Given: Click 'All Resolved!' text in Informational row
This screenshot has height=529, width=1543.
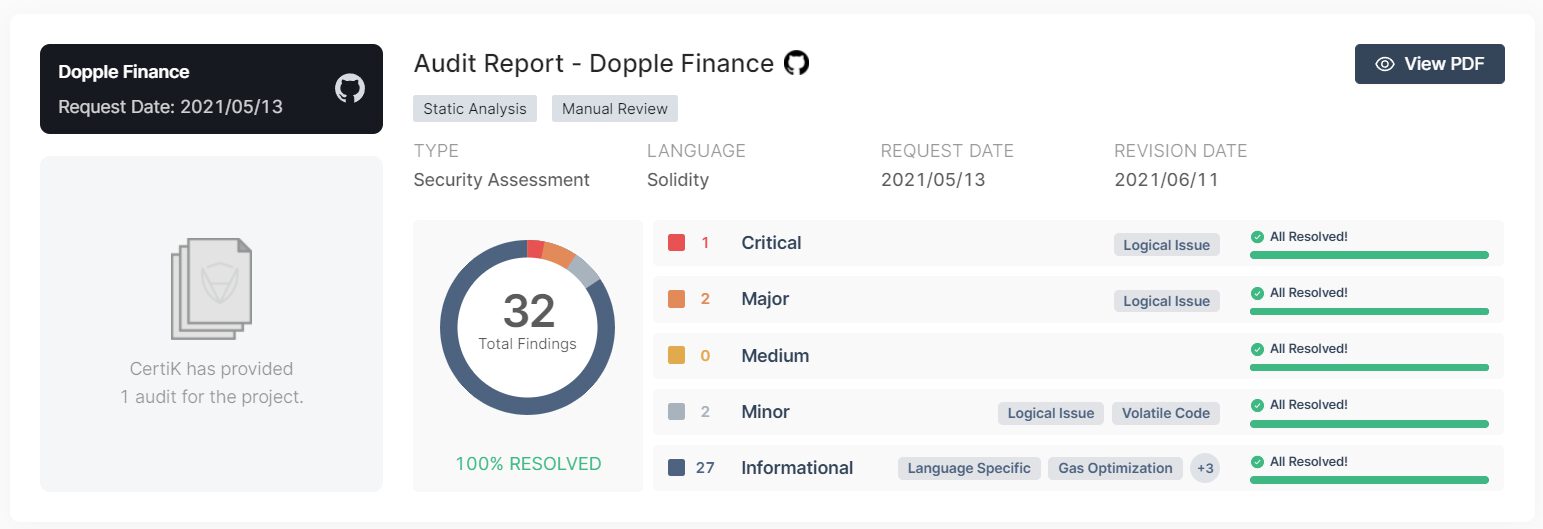Looking at the screenshot, I should (1309, 462).
